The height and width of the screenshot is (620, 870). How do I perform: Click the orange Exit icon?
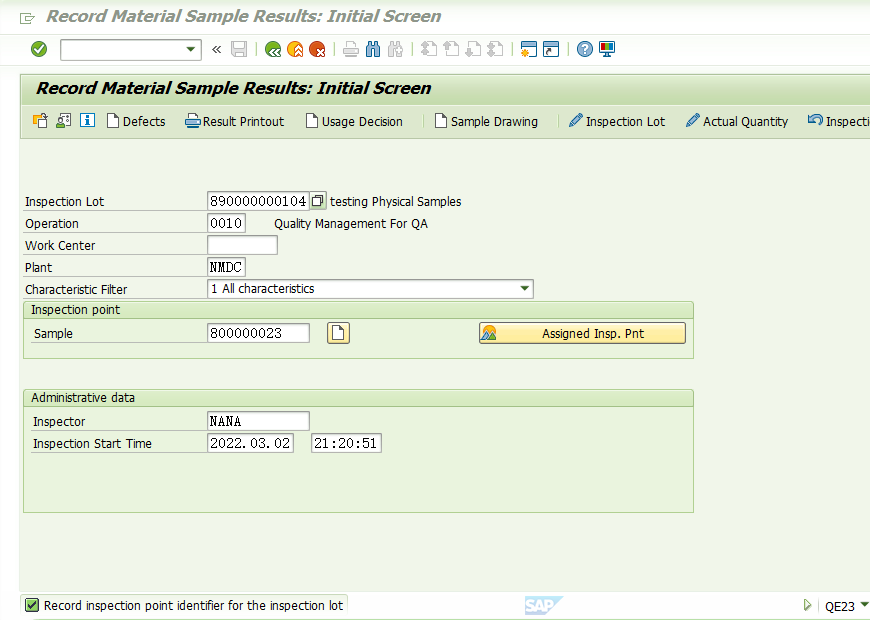[x=295, y=49]
